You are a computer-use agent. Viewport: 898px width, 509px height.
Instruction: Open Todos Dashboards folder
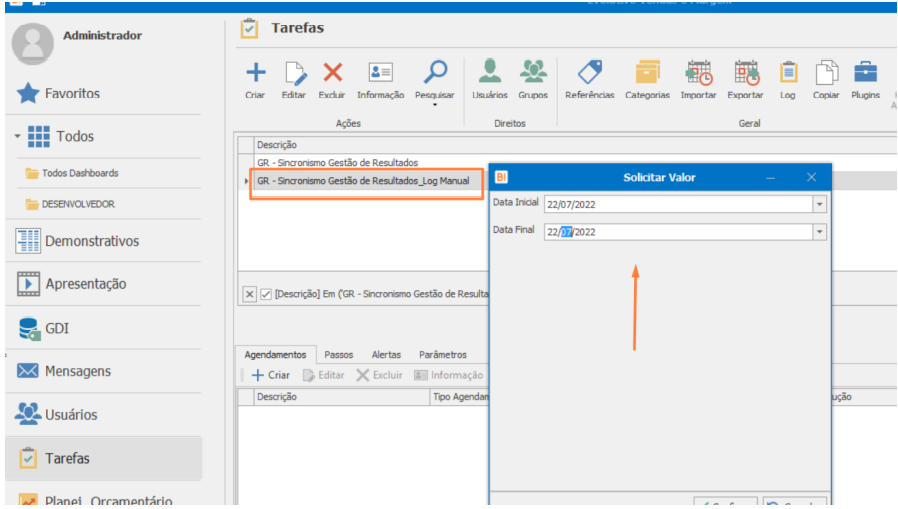(x=72, y=173)
